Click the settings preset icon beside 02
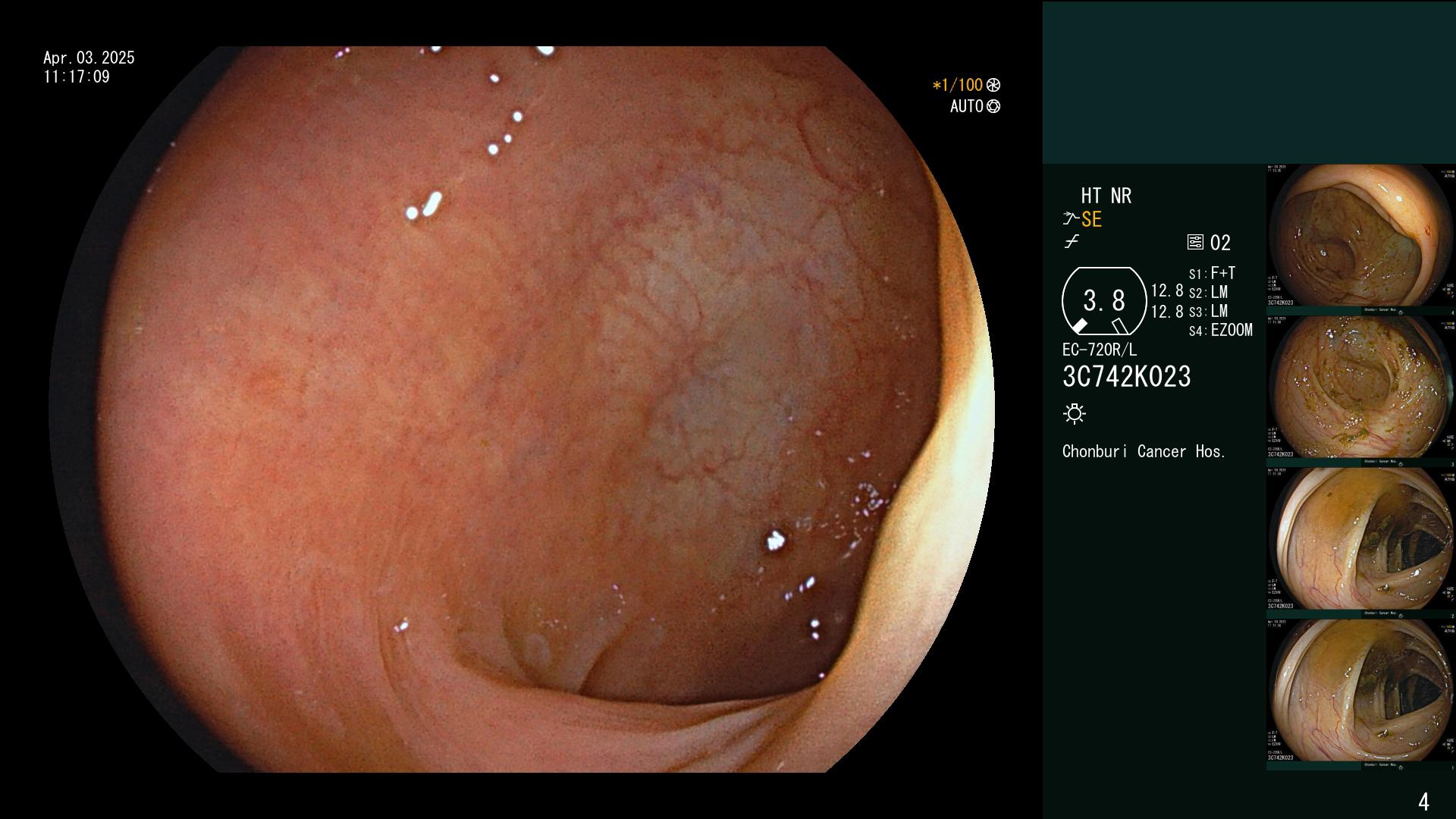 tap(1195, 243)
